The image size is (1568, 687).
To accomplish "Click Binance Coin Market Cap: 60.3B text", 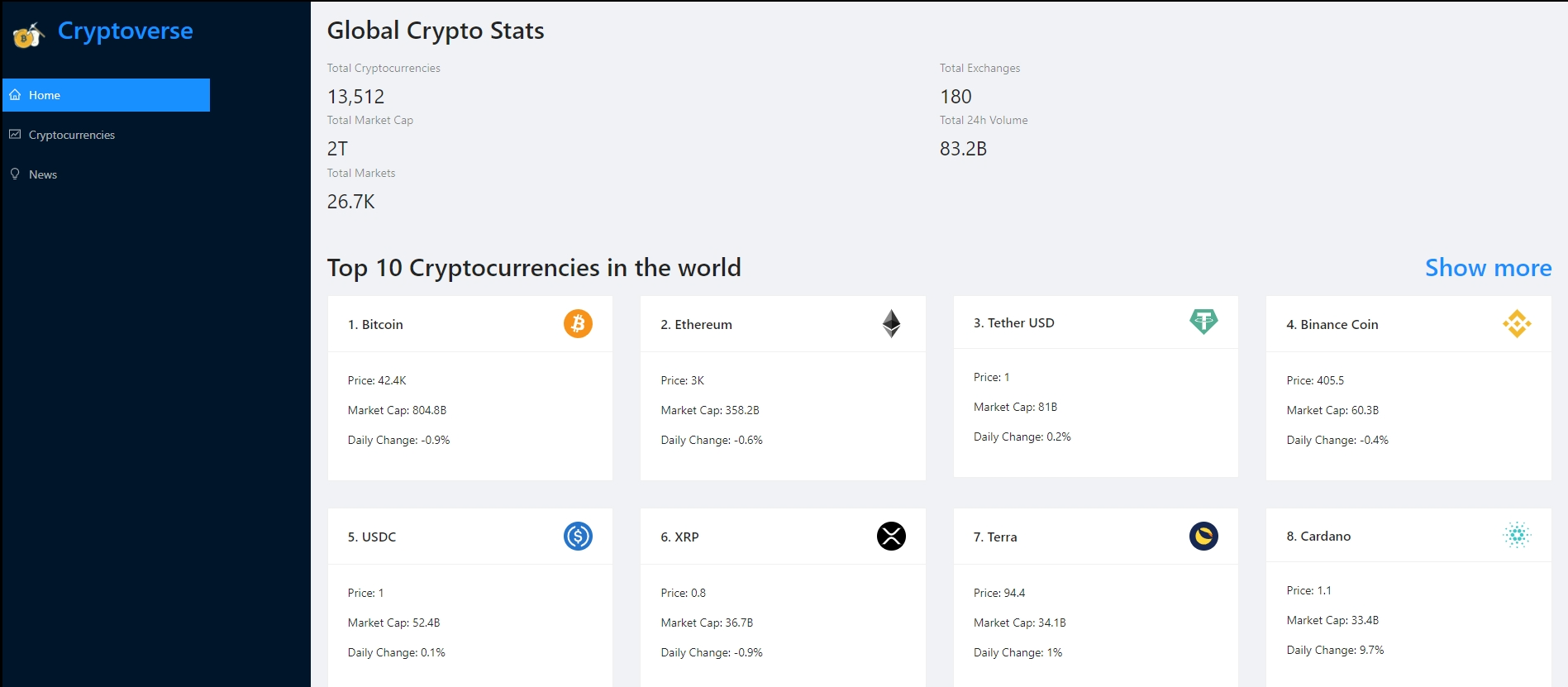I will tap(1332, 411).
